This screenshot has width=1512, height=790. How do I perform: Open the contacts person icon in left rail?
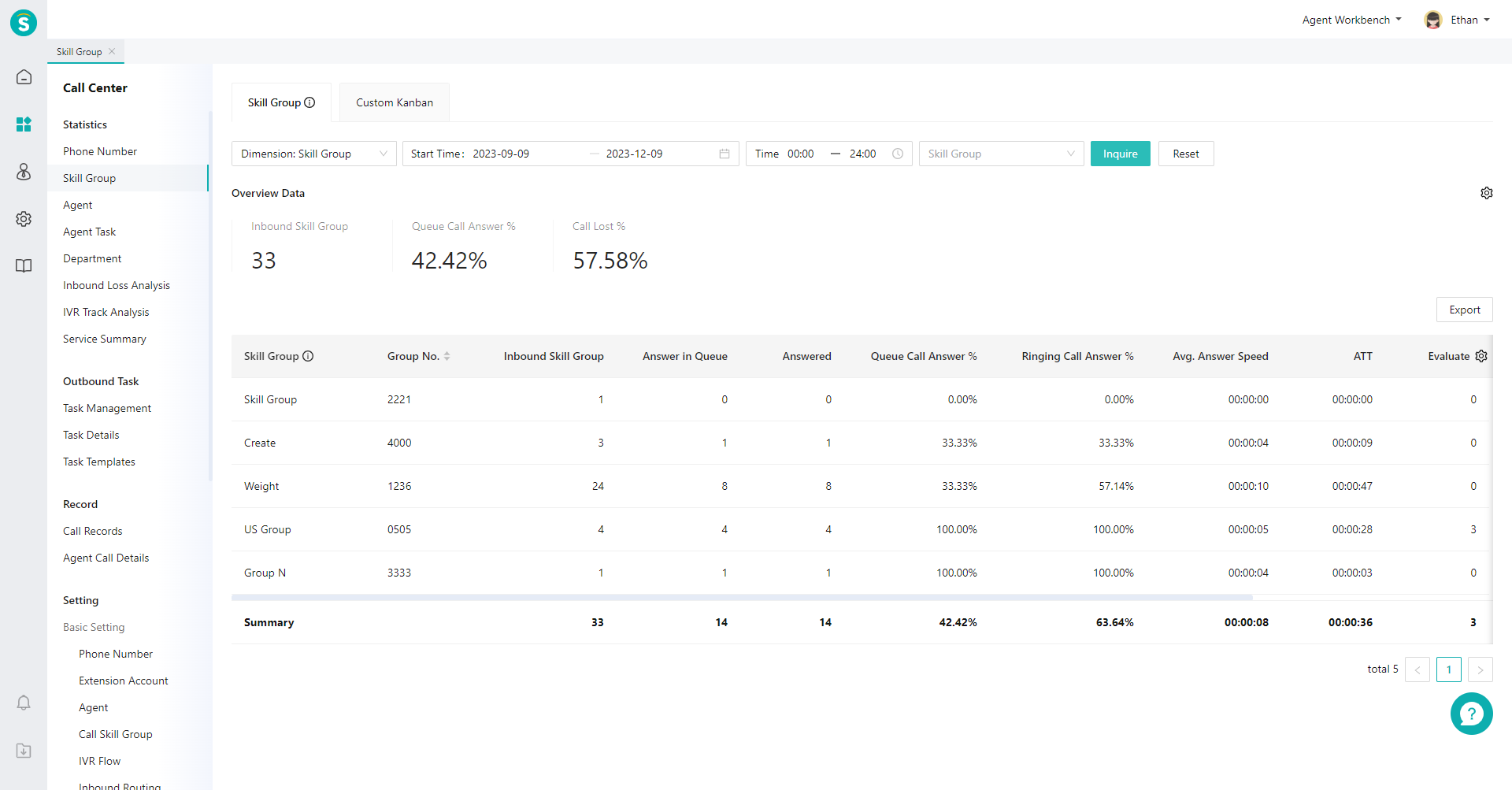click(x=24, y=172)
